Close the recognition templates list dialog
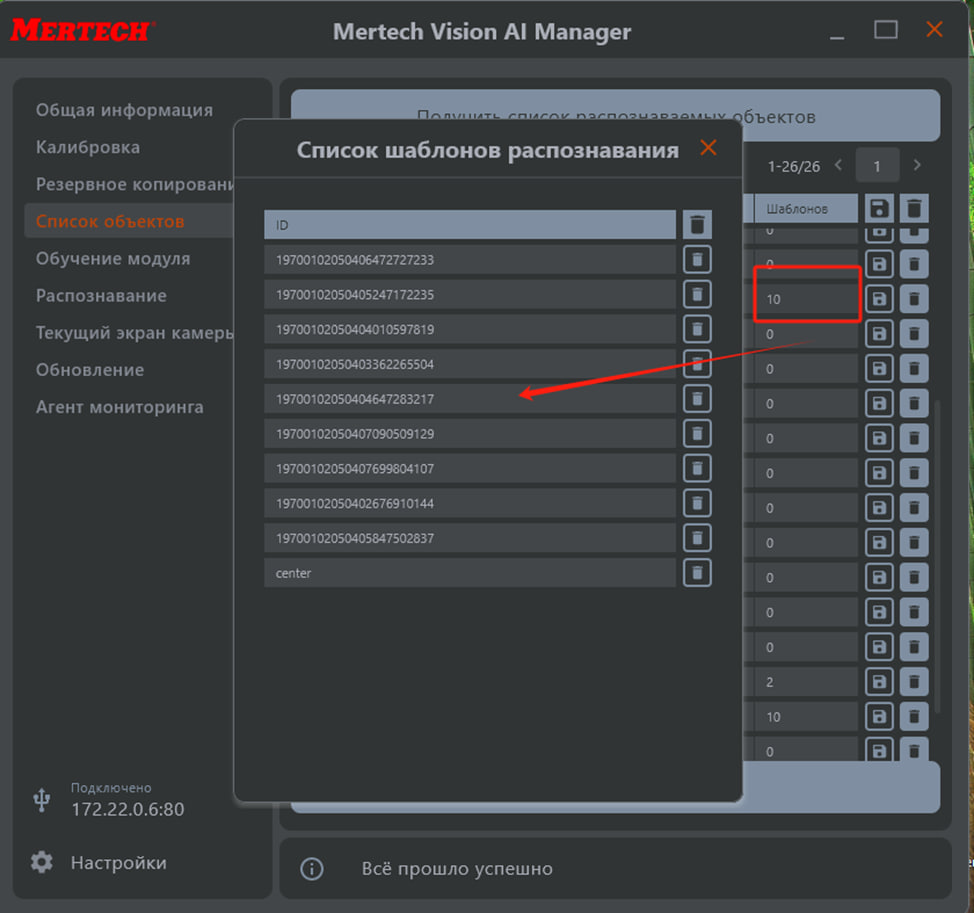Screen dimensions: 974x913 click(x=708, y=149)
